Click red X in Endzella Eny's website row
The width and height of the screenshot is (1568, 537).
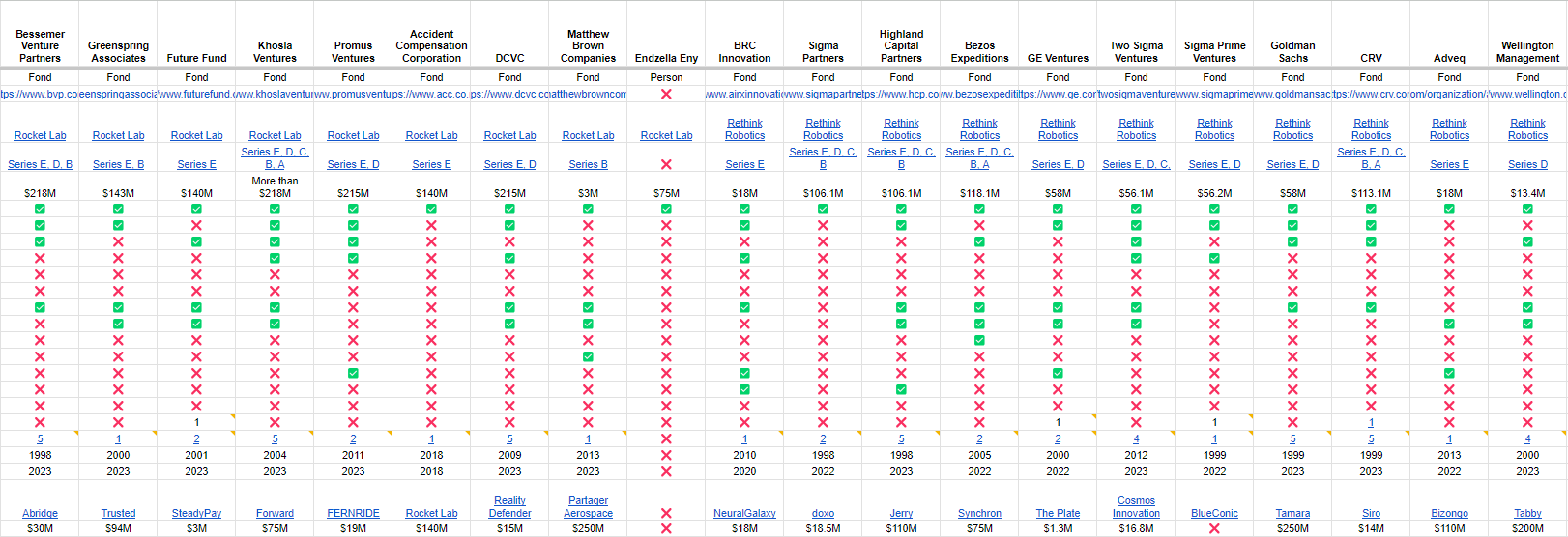[x=666, y=94]
